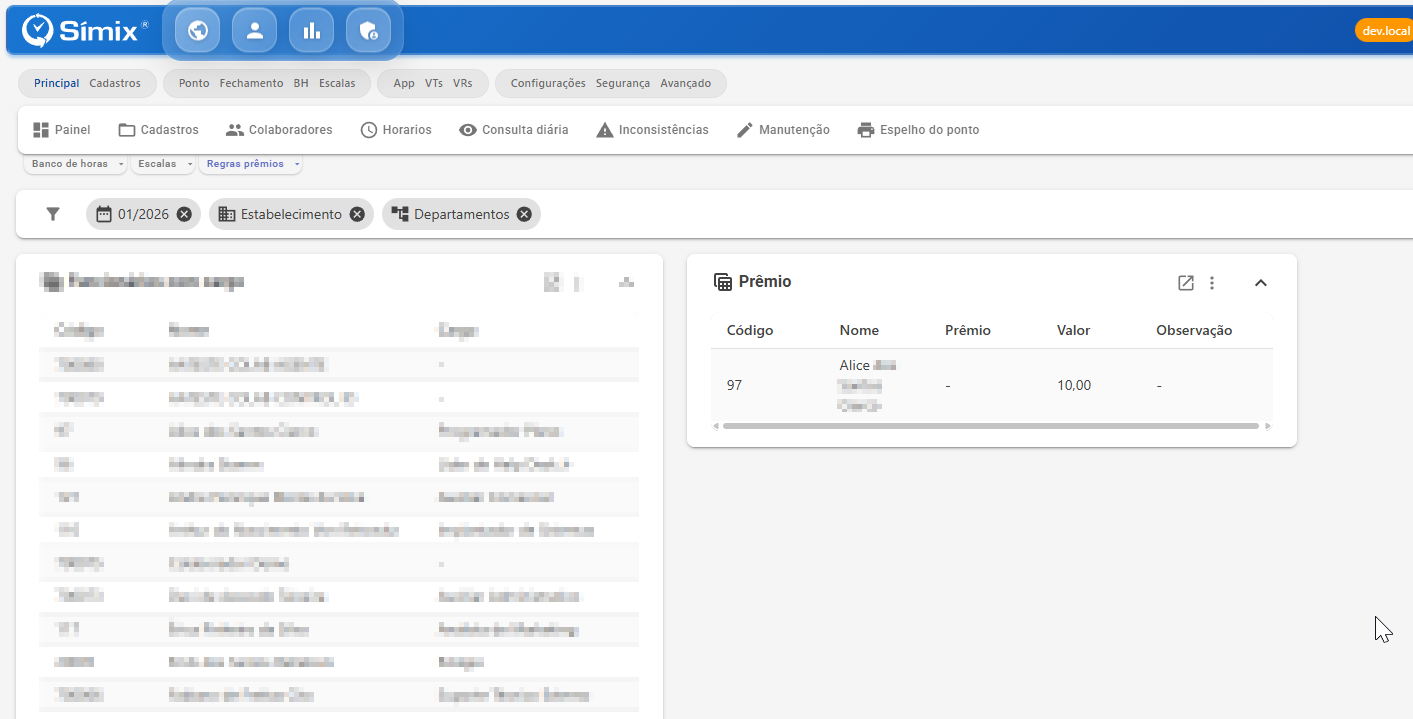1413x719 pixels.
Task: Remove the Departamentos filter chip
Action: coord(524,214)
